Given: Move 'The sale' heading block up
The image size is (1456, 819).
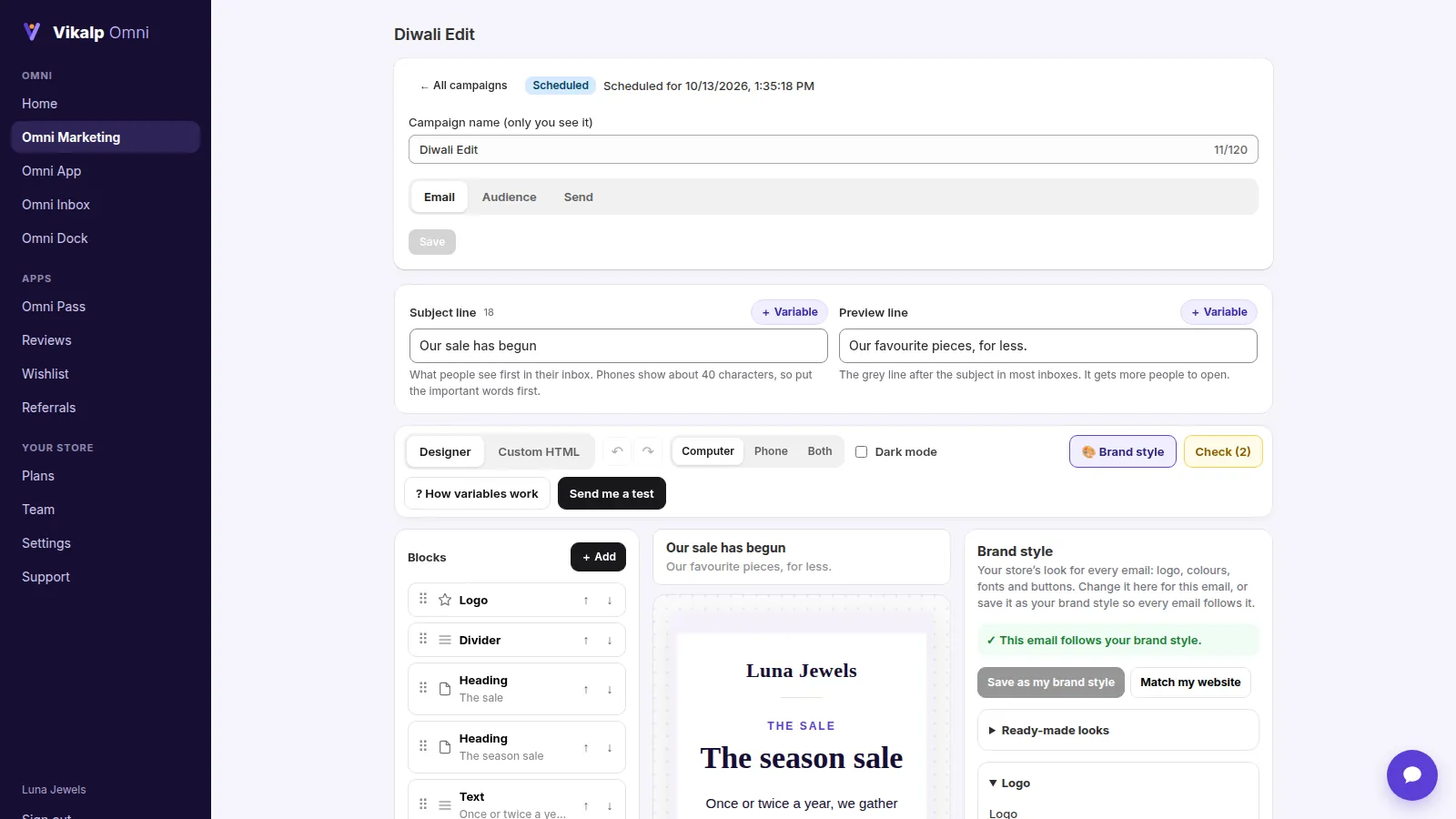Looking at the screenshot, I should click(586, 690).
